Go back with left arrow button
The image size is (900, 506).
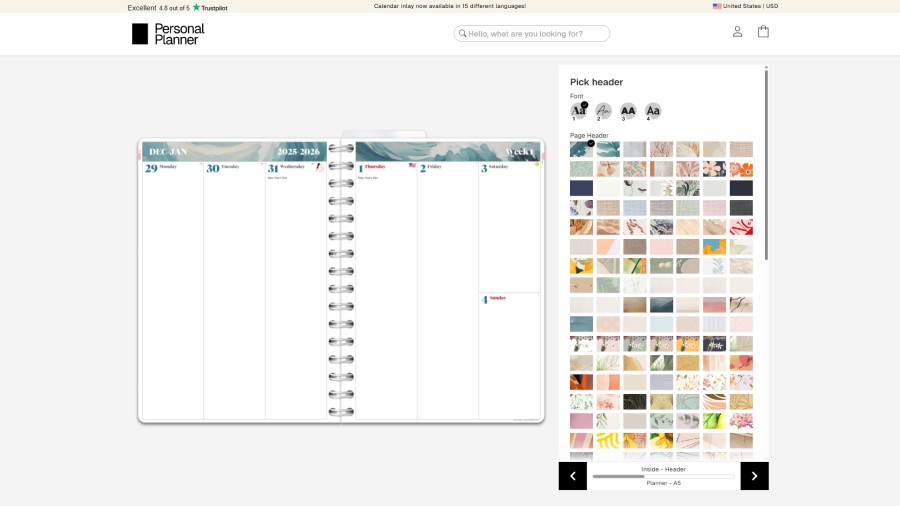(x=572, y=476)
